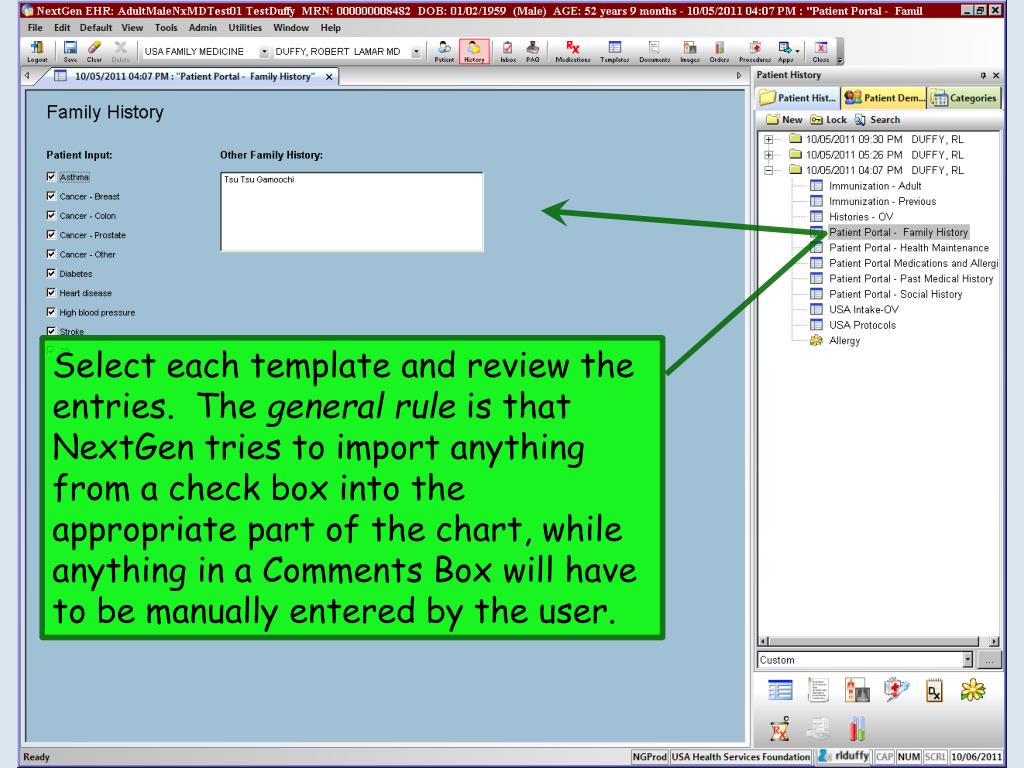Open the DUFFY, ROBERT LAMAR MD dropdown
This screenshot has width=1024, height=768.
pos(415,52)
